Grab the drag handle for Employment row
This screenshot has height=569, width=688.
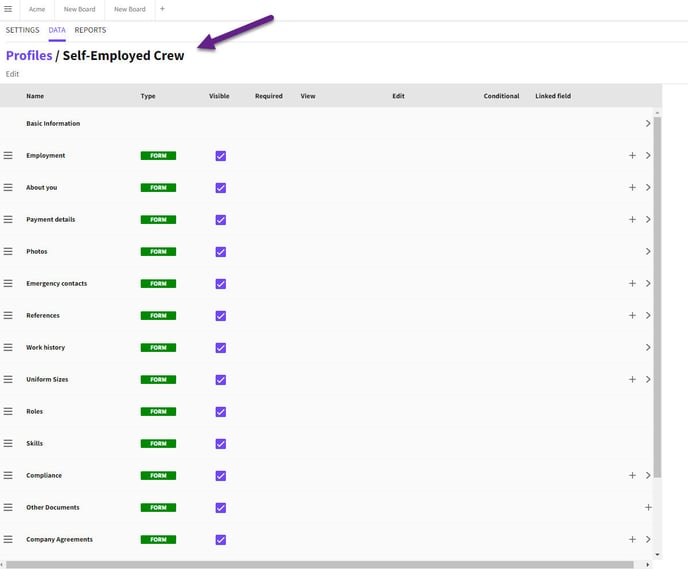8,156
